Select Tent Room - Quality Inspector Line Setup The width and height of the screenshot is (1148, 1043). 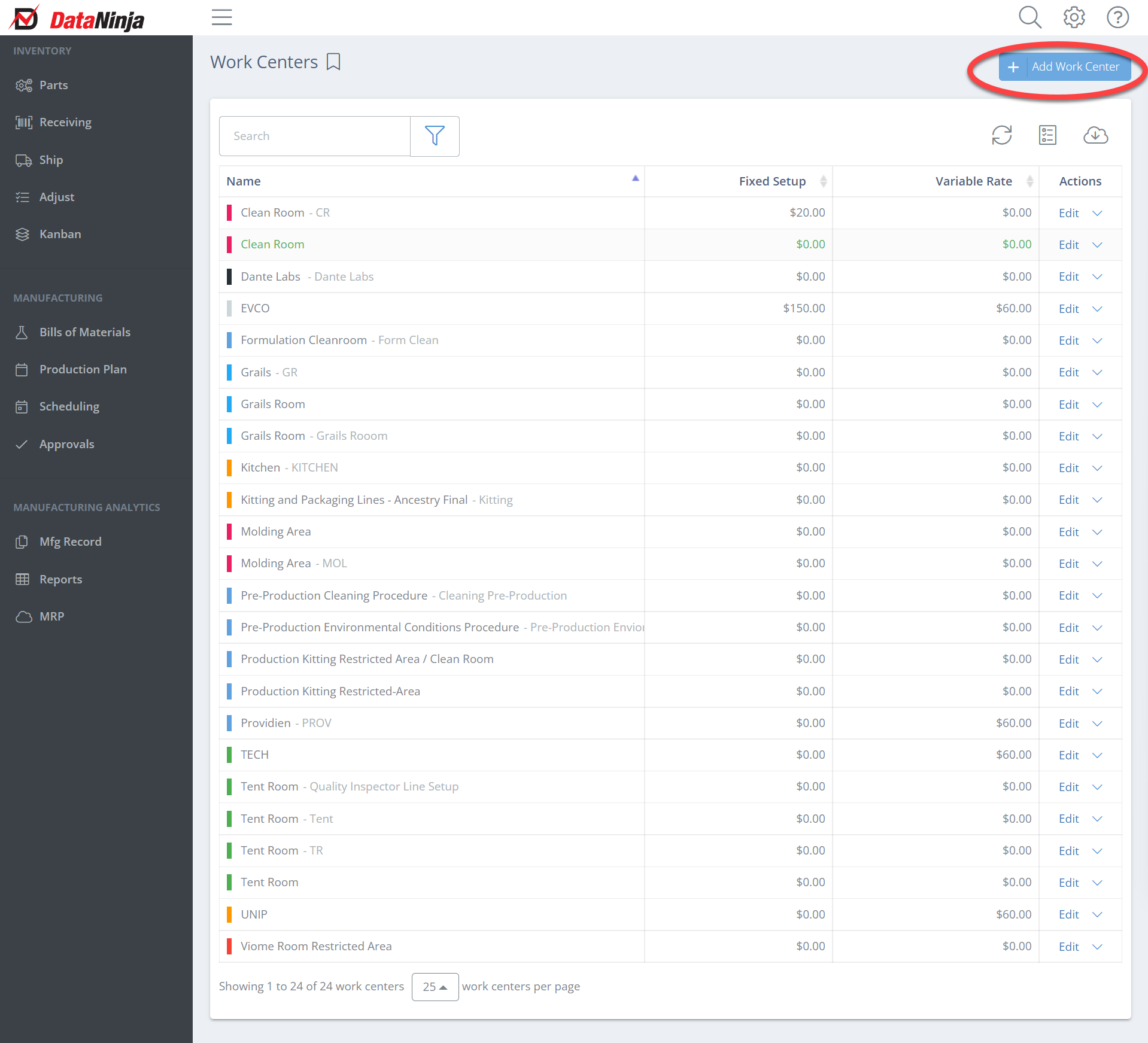point(670,787)
